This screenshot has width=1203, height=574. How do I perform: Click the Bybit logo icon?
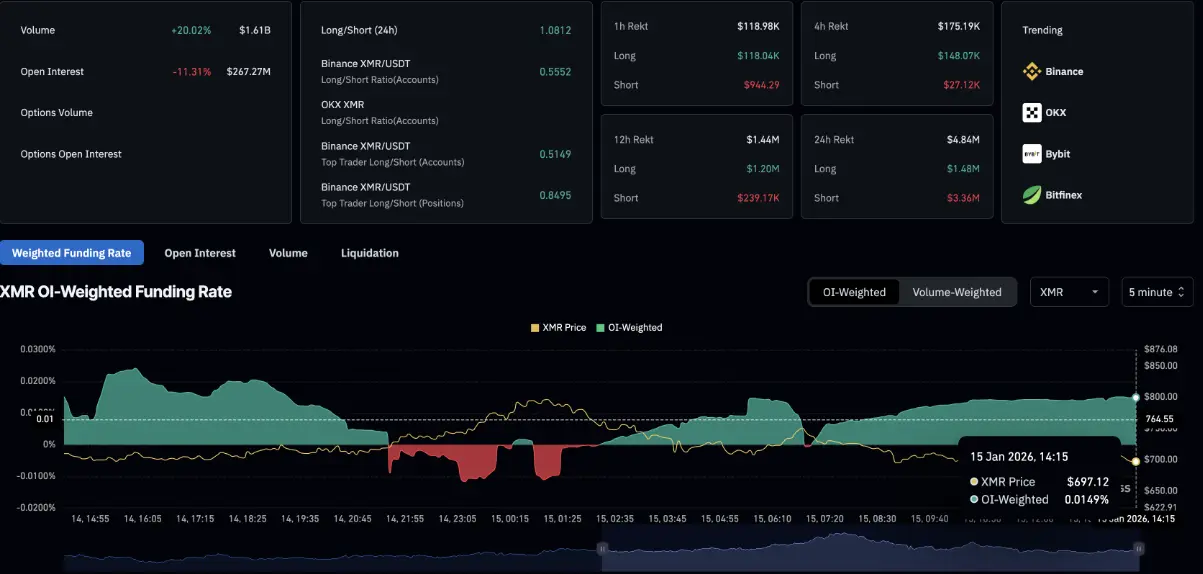[1032, 154]
